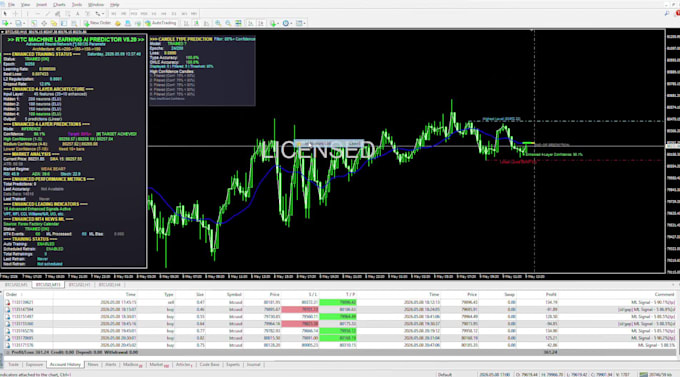Switch chart to line chart style
This screenshot has height=377, width=680.
(206, 23)
